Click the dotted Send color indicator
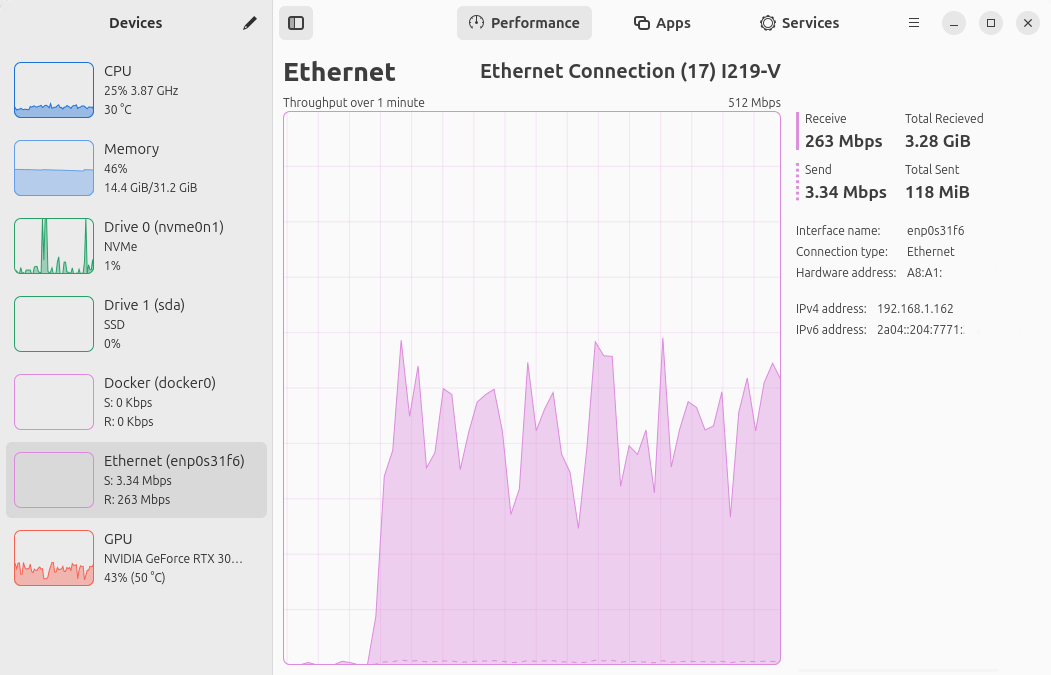The width and height of the screenshot is (1051, 675). (x=798, y=182)
